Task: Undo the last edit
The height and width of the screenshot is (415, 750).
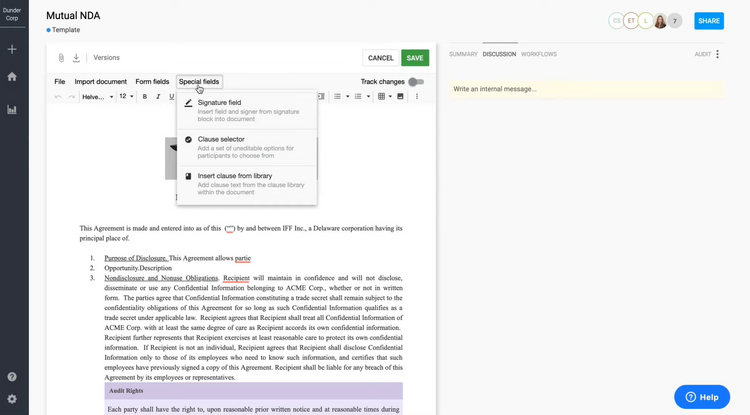Action: point(58,97)
